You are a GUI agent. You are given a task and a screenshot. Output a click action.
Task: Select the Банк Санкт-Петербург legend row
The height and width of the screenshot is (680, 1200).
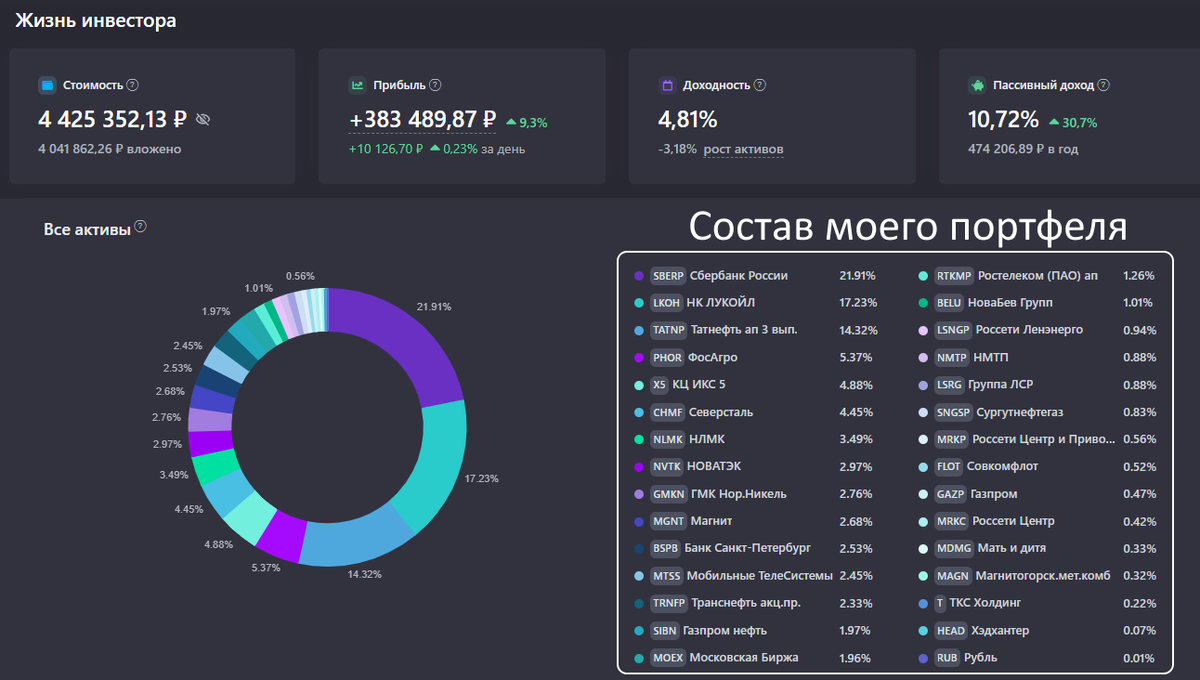pyautogui.click(x=754, y=548)
